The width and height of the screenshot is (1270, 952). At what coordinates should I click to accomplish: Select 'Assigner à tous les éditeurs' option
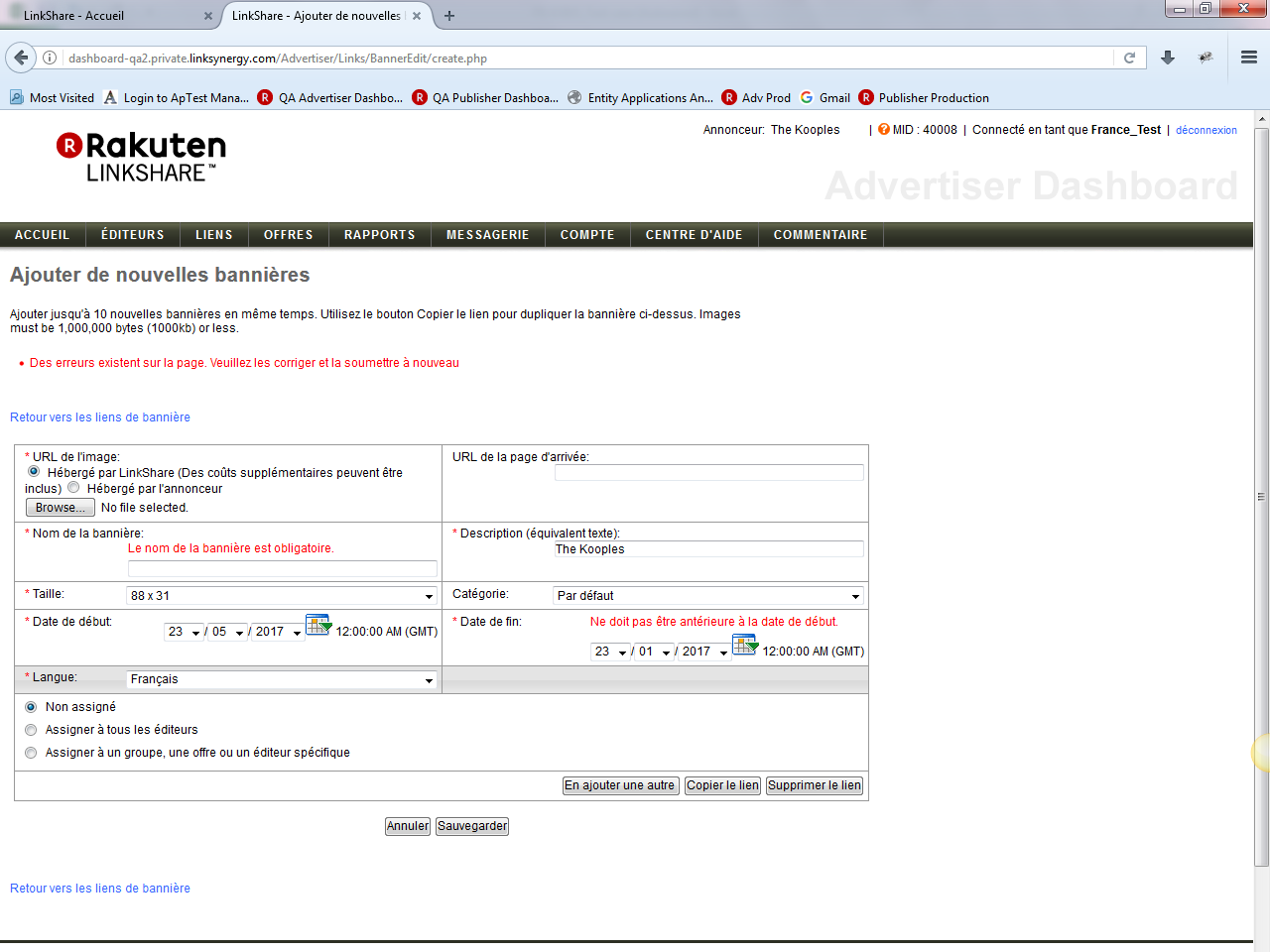tap(31, 730)
